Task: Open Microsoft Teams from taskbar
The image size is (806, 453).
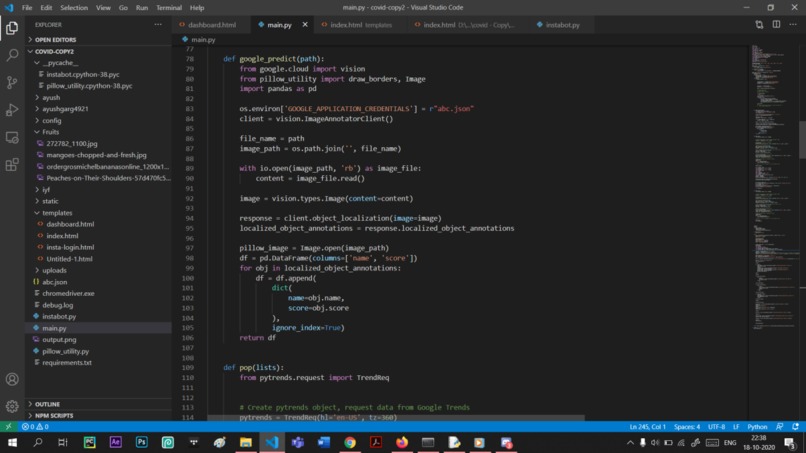Action: (298, 443)
